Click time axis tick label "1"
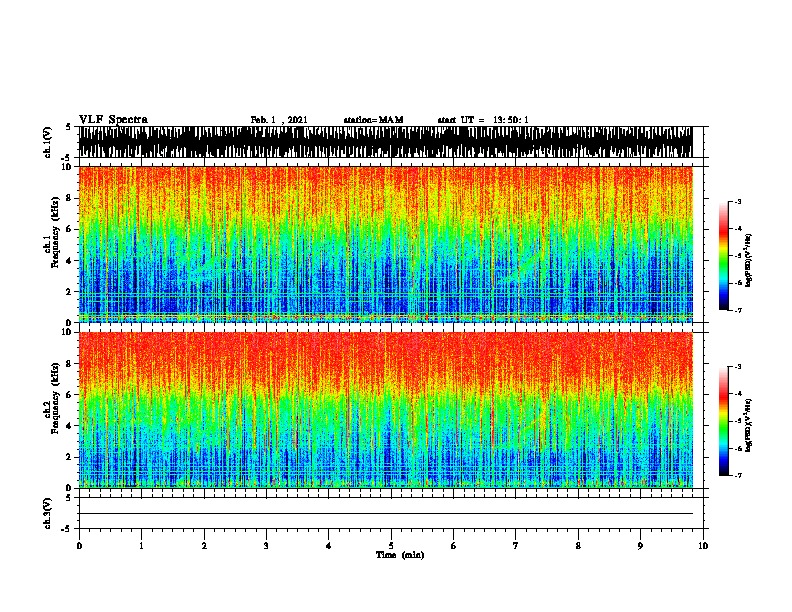This screenshot has width=792, height=612. click(x=141, y=546)
